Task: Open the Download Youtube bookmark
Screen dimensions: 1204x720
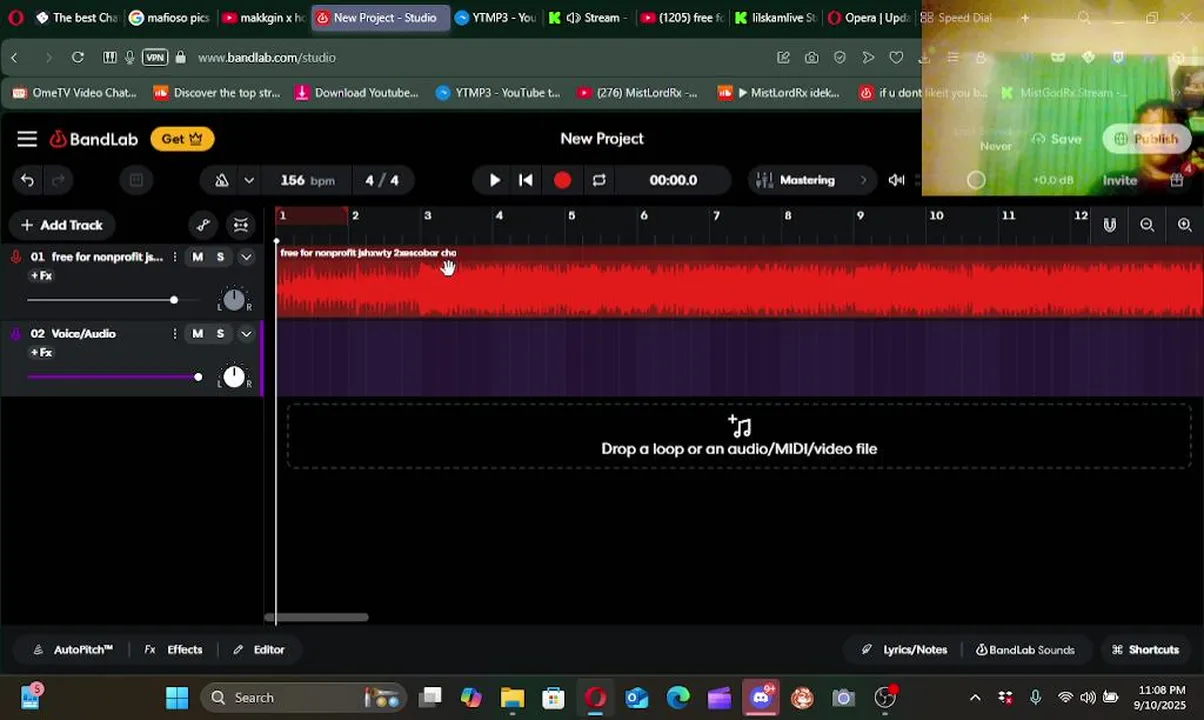Action: point(357,93)
